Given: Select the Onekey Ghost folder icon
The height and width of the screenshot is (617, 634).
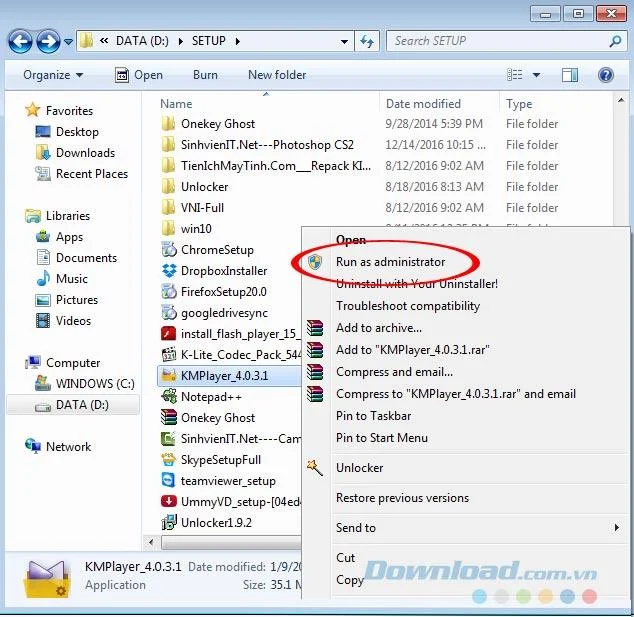Looking at the screenshot, I should tap(169, 124).
